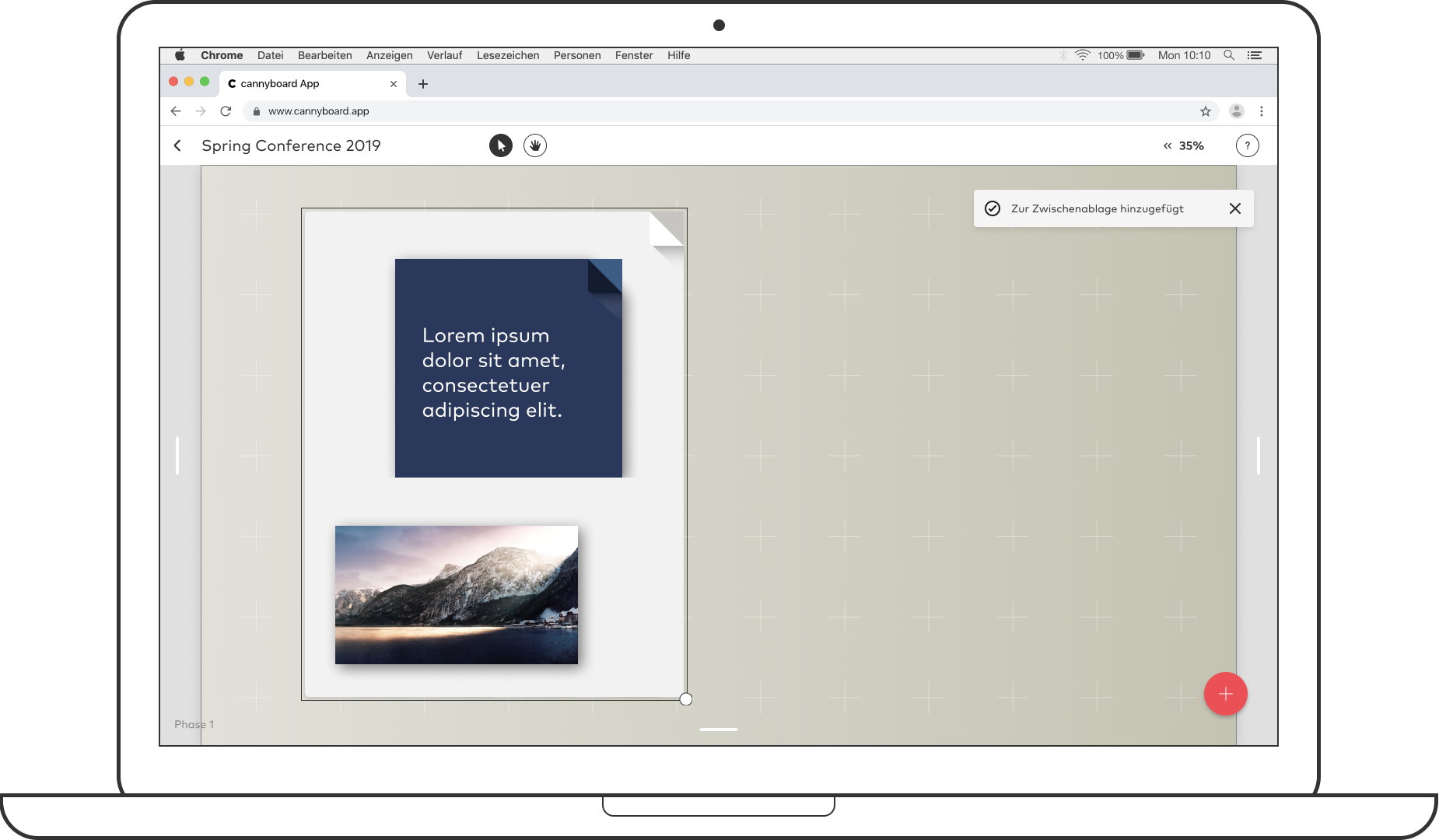1439x840 pixels.
Task: Click the battery status icon
Action: tap(1136, 55)
